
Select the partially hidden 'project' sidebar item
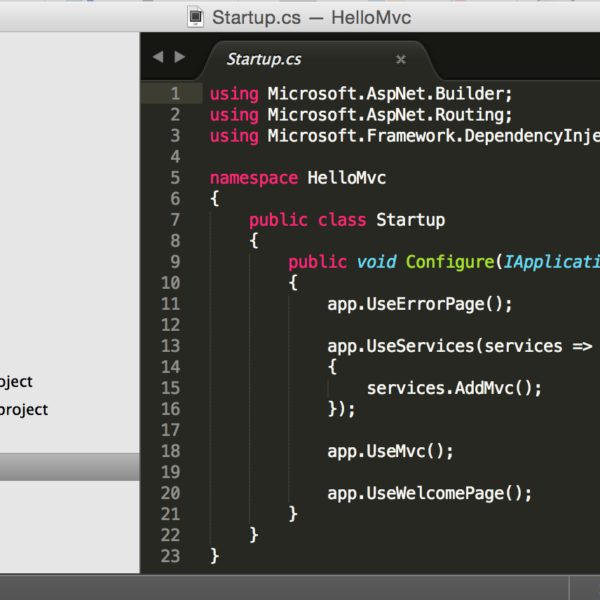[x=24, y=409]
